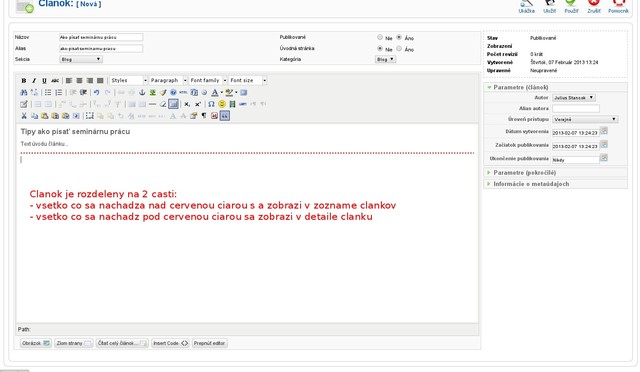
Task: Toggle italic formatting in the editor
Action: 34,80
